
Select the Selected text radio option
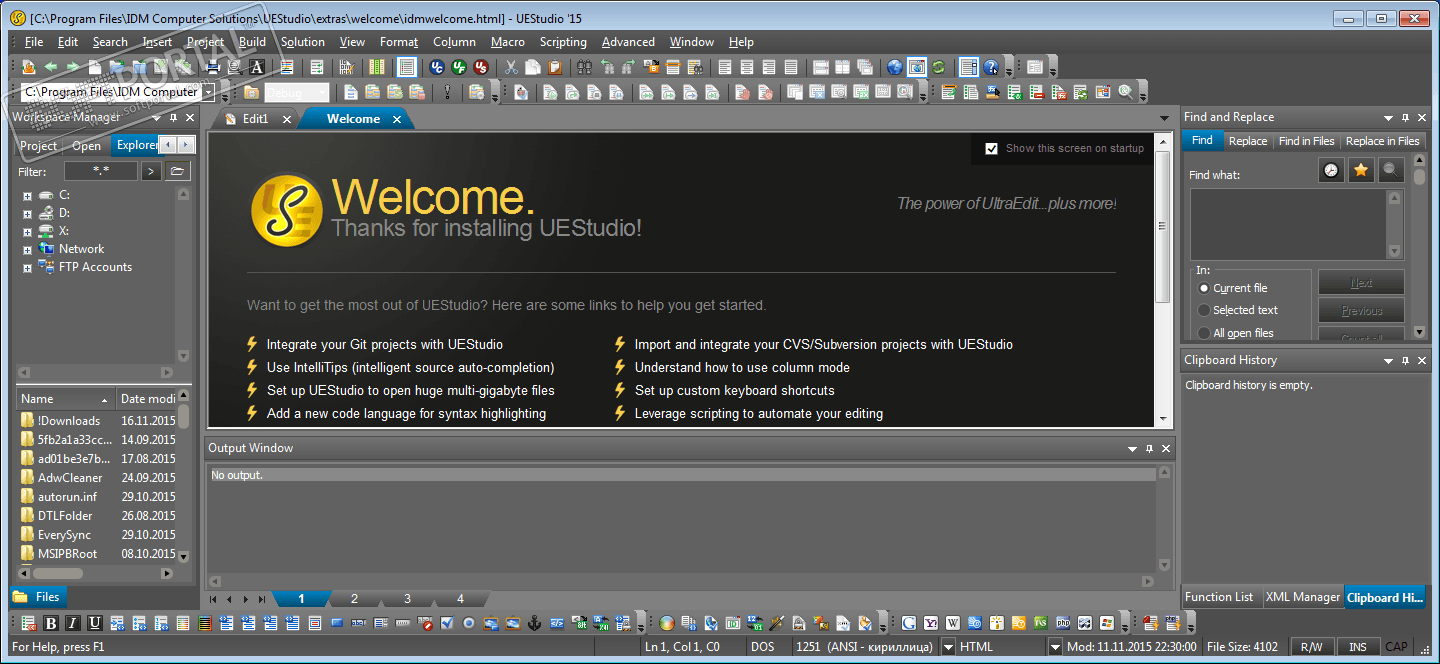coord(1204,310)
